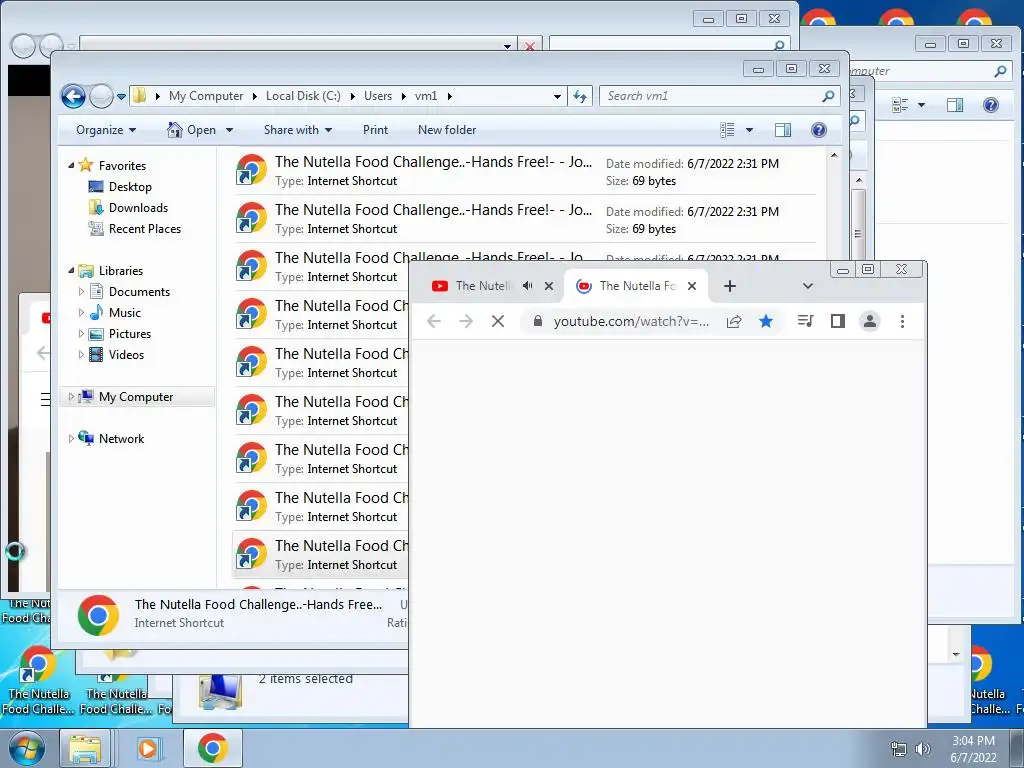
Task: Collapse the Libraries group
Action: 71,270
